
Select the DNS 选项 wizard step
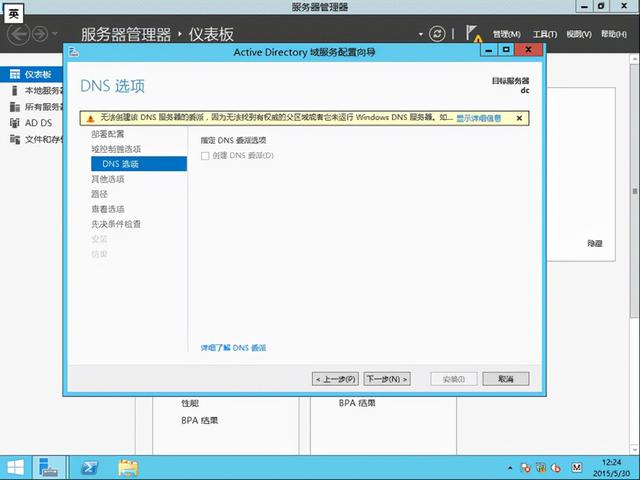(x=139, y=164)
